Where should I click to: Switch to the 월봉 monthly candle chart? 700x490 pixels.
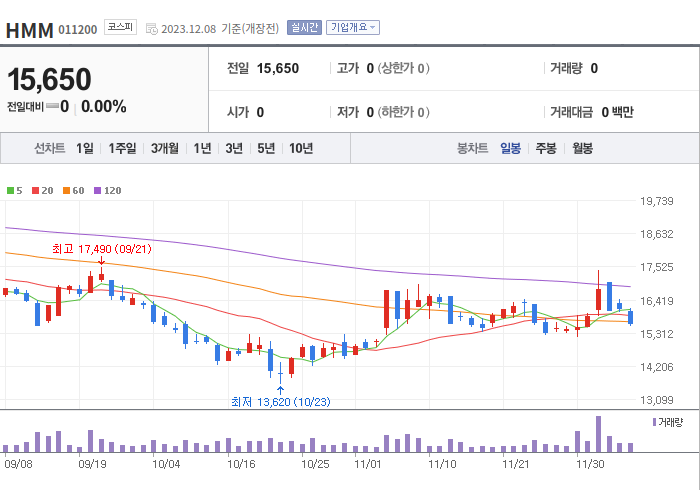[x=583, y=148]
